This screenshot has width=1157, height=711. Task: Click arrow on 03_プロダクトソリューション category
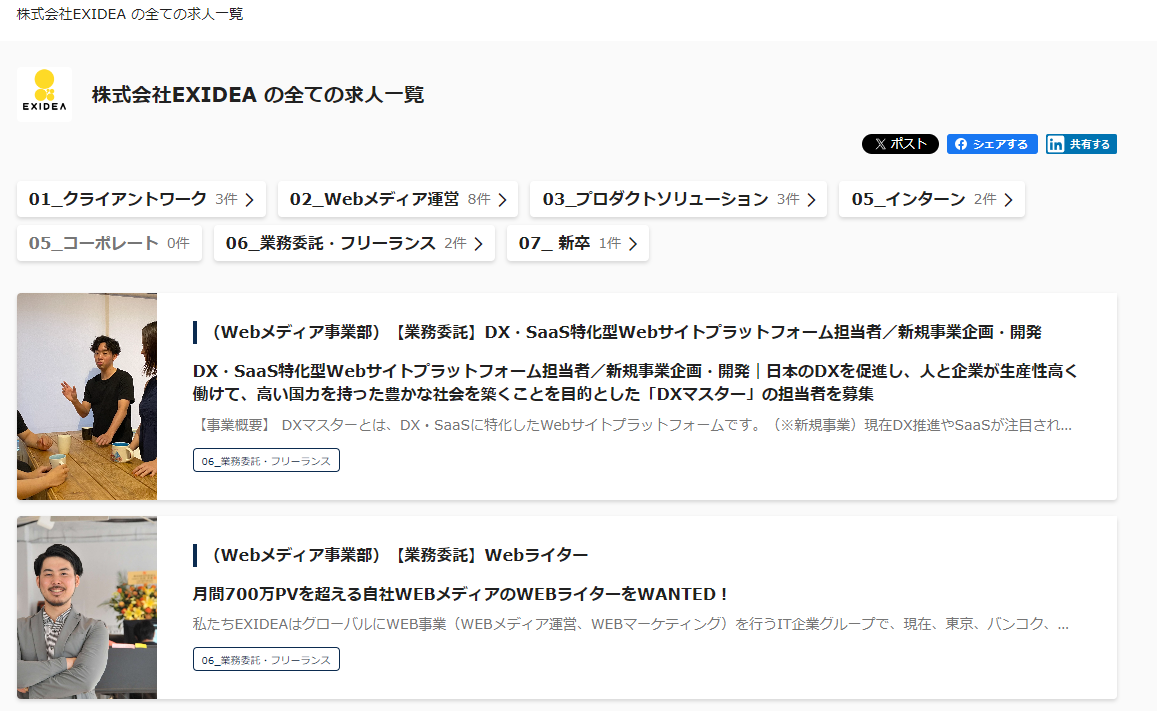point(811,200)
